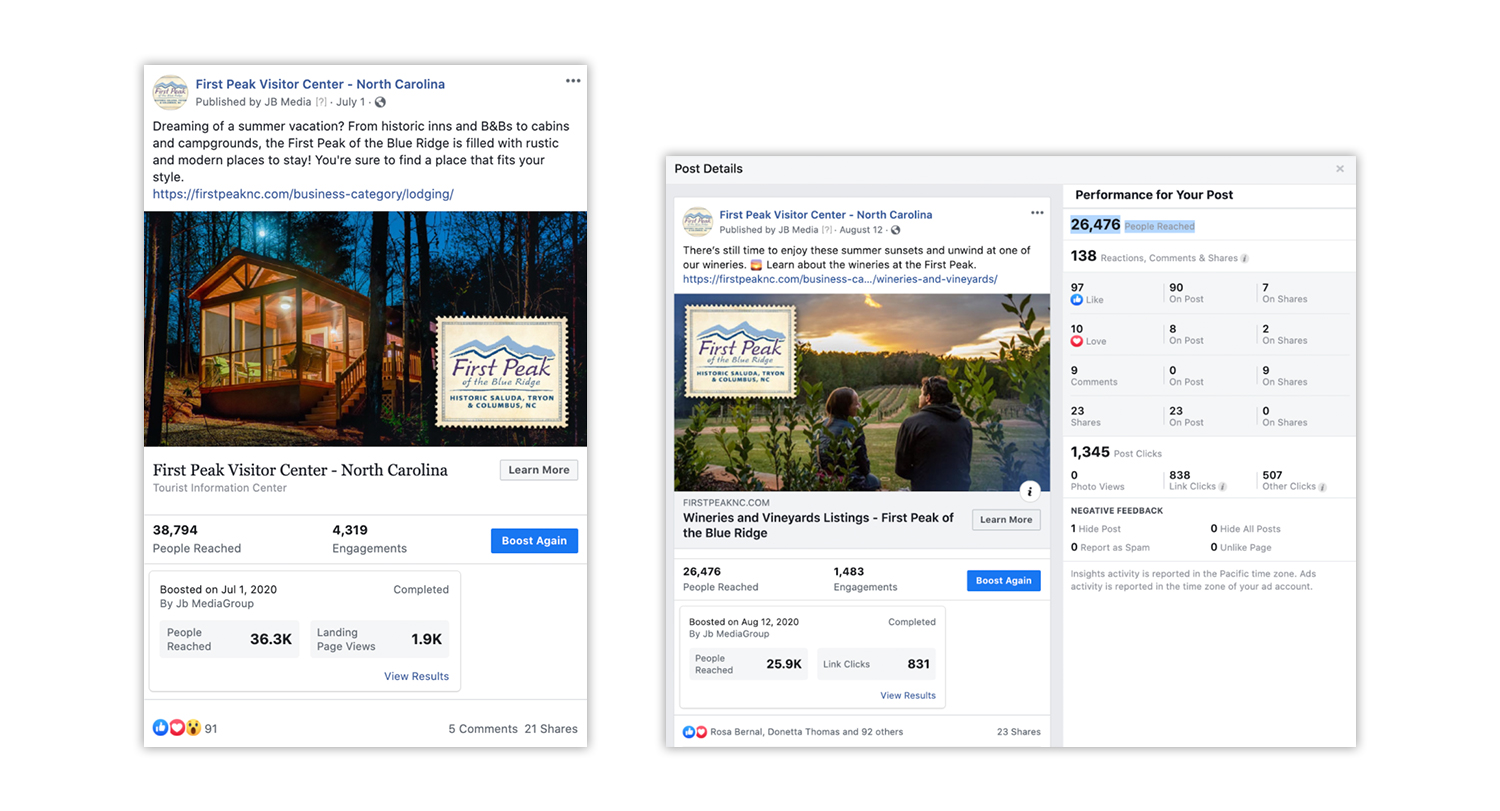Open View Results for Jul 1 boost
The image size is (1500, 811).
416,676
